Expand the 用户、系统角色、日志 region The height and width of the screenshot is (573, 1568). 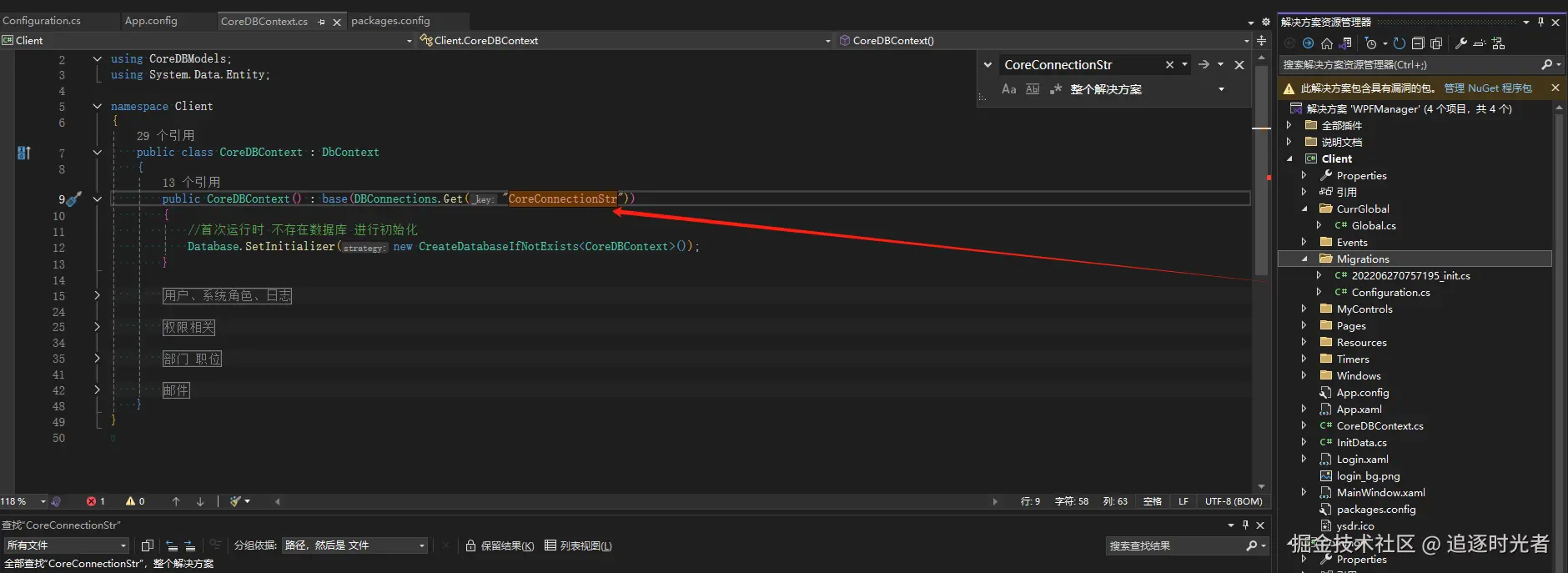coord(97,295)
